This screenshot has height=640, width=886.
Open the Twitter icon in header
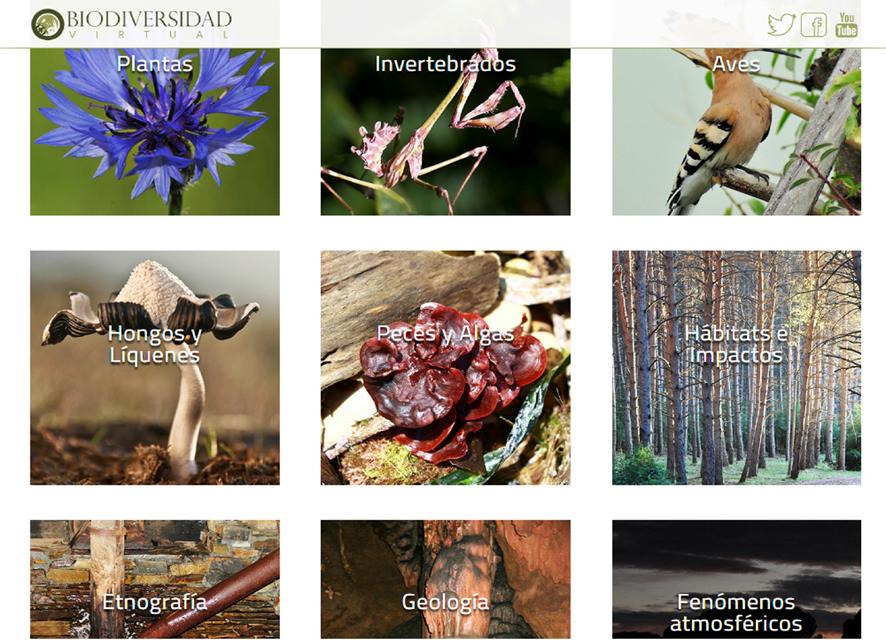[x=781, y=24]
